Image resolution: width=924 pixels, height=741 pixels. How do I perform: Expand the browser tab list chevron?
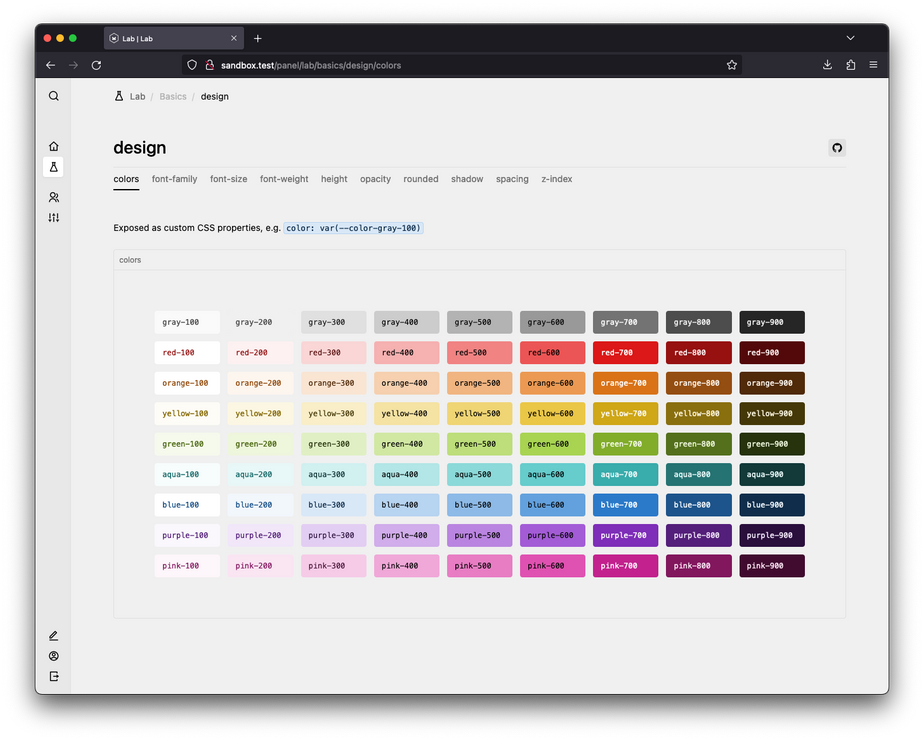(850, 38)
